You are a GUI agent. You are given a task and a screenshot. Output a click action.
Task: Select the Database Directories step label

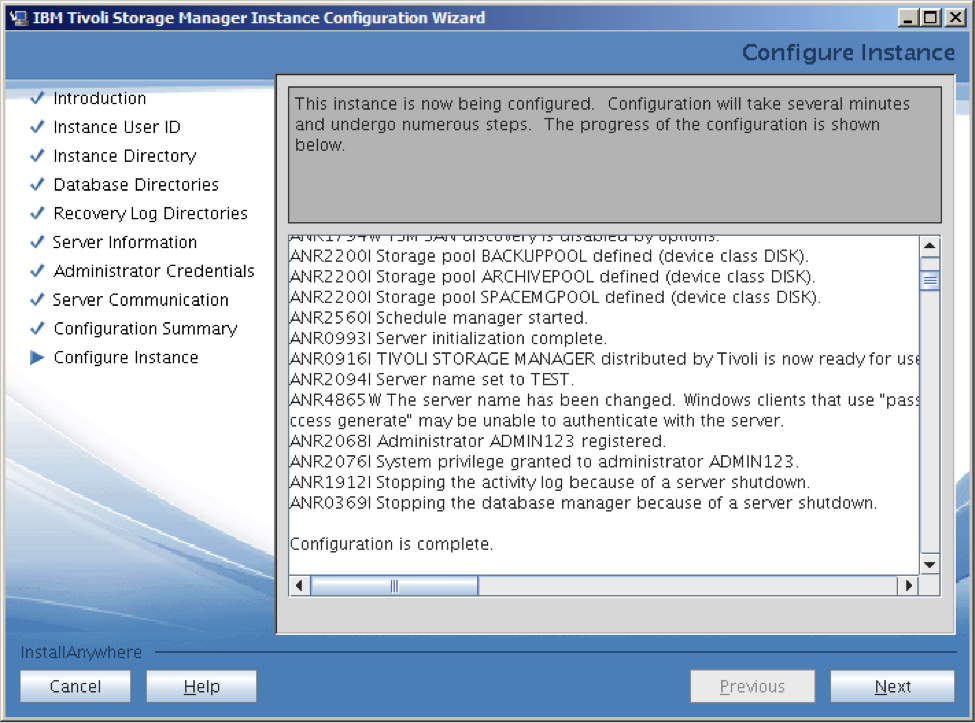point(136,185)
